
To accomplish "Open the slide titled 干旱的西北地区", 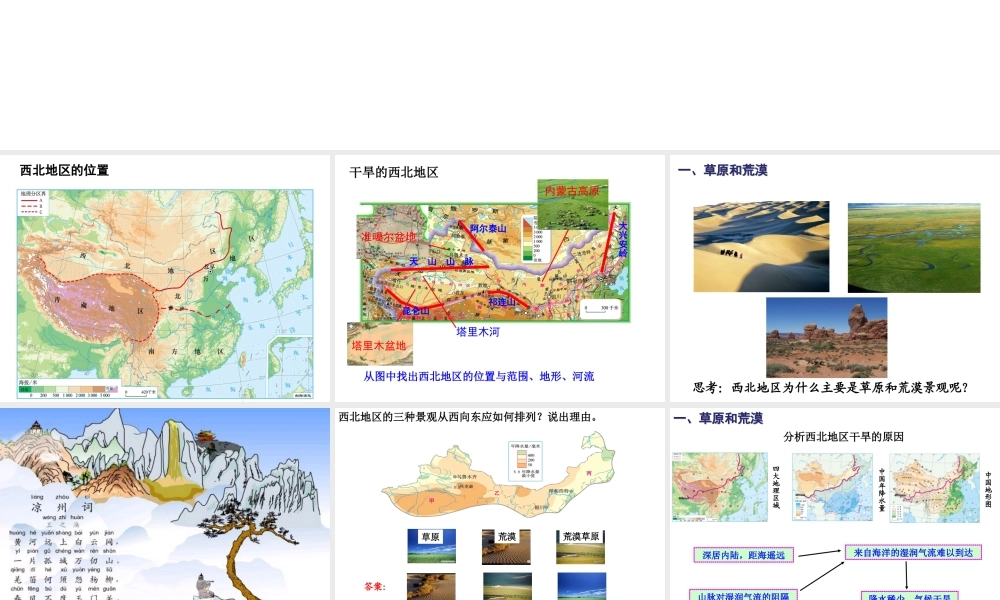I will coord(499,278).
